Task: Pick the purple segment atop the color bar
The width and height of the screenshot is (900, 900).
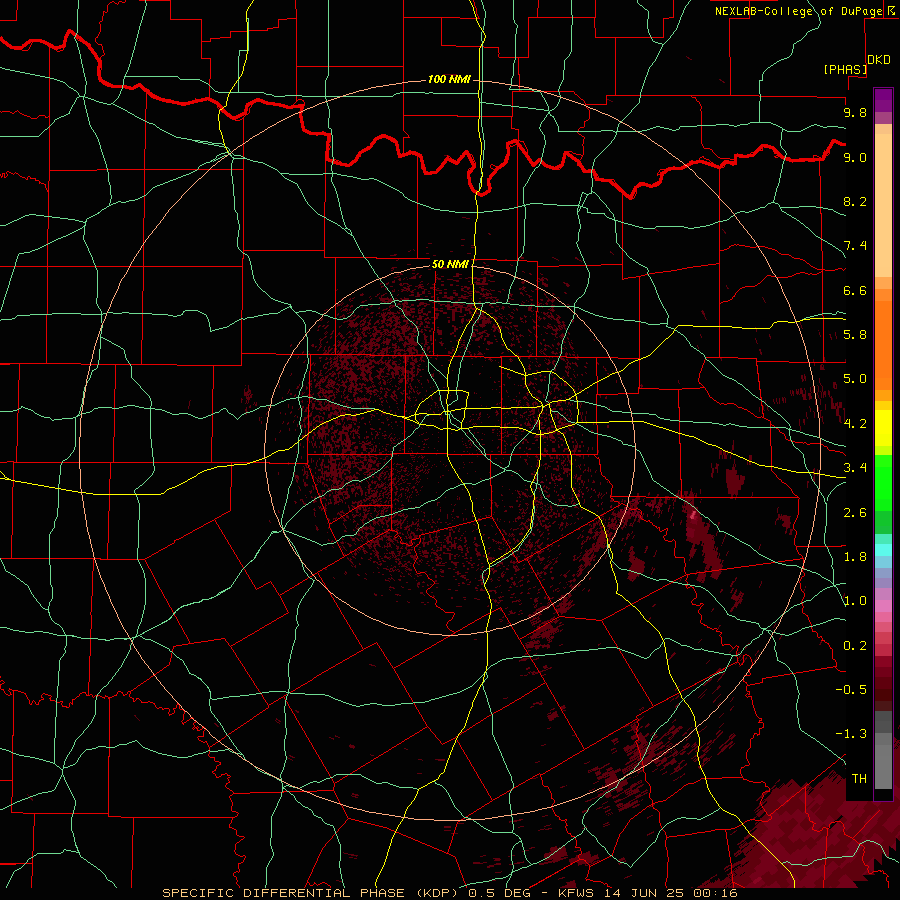Action: pos(883,100)
